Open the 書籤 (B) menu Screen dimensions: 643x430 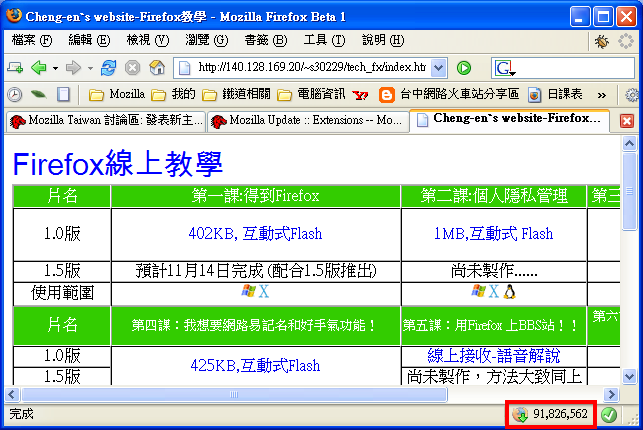(265, 40)
